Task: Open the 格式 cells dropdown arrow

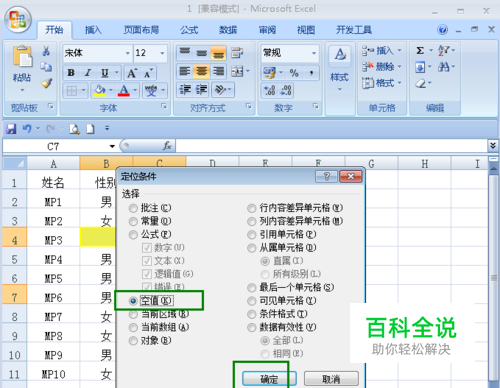Action: click(400, 83)
